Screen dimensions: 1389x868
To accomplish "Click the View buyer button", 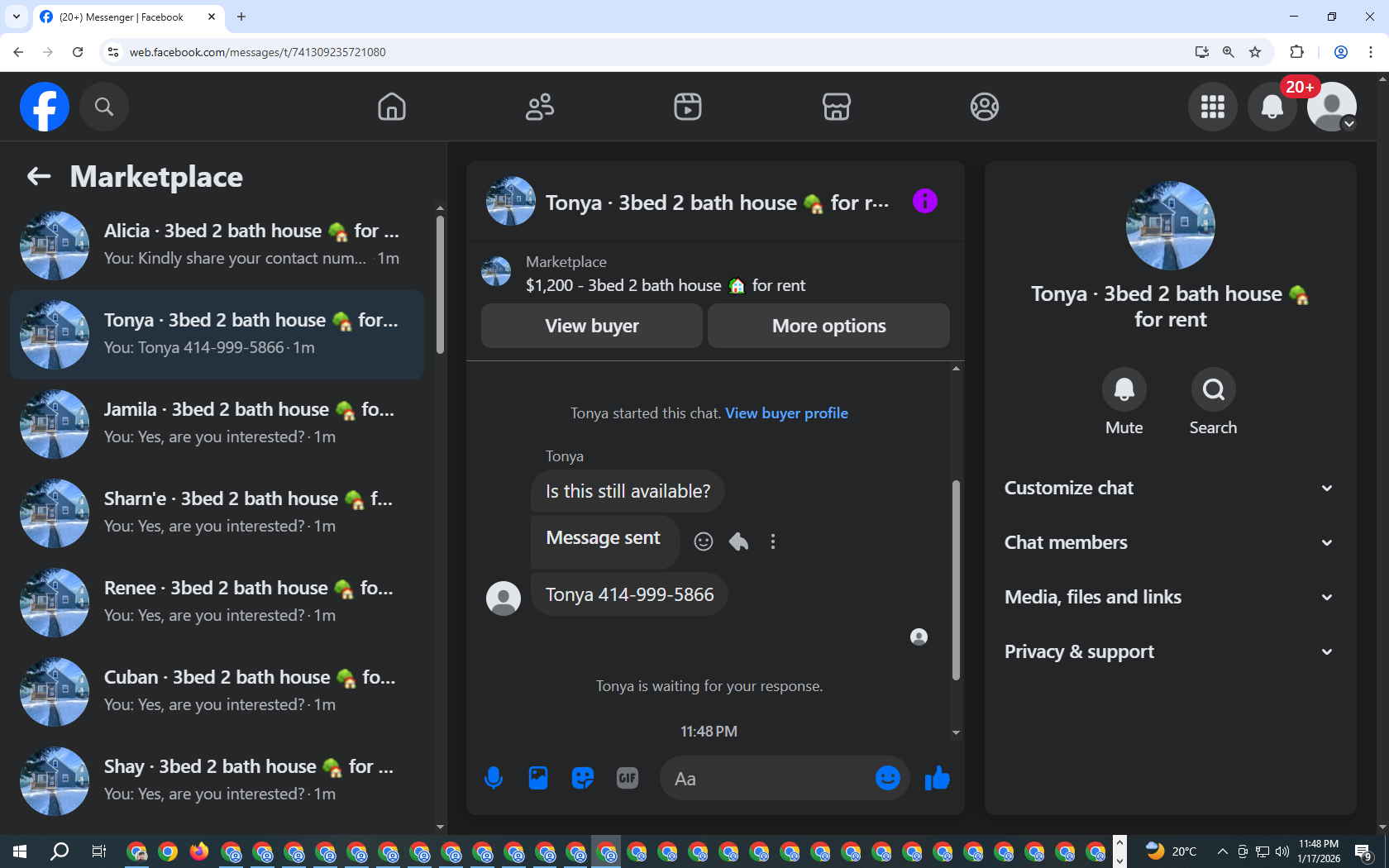I will pyautogui.click(x=592, y=326).
